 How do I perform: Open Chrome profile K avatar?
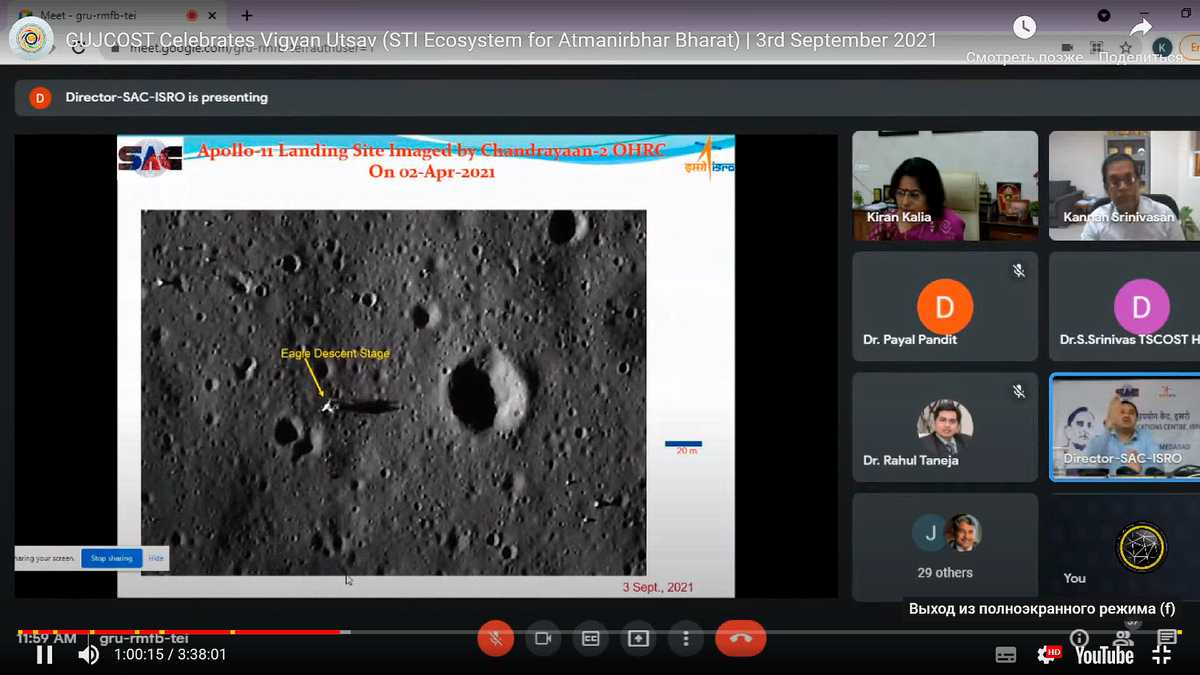(x=1162, y=47)
